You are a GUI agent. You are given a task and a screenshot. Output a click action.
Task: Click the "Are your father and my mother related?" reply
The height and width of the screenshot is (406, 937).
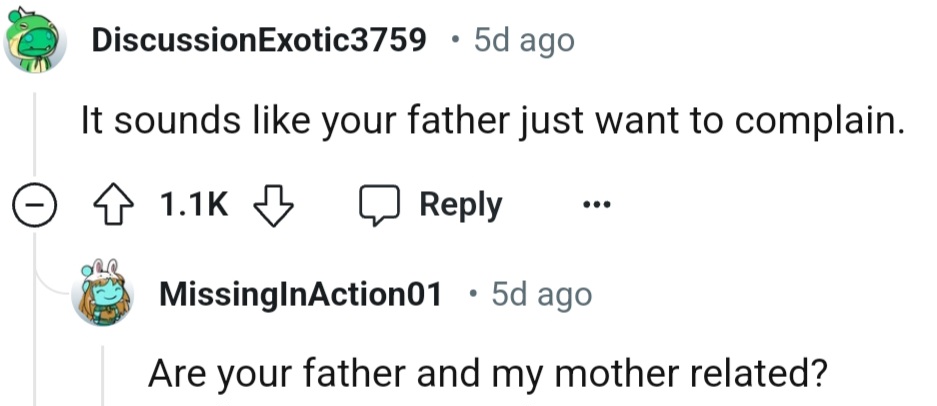click(488, 374)
